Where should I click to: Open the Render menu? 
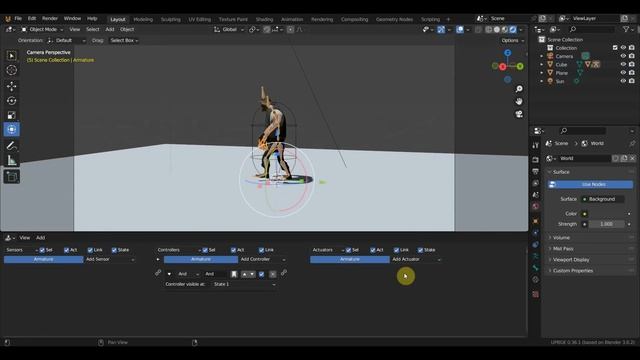click(50, 19)
